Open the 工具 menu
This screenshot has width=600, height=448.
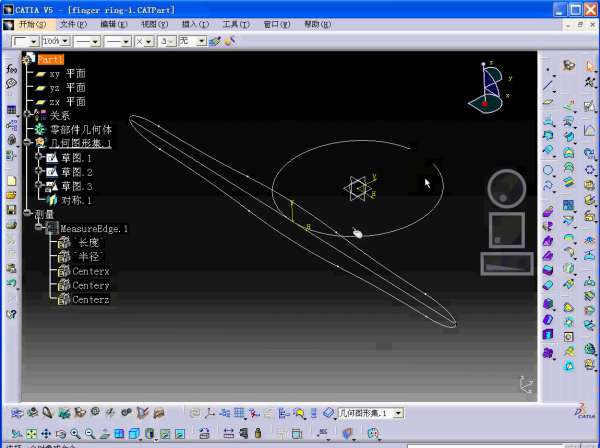[235, 24]
